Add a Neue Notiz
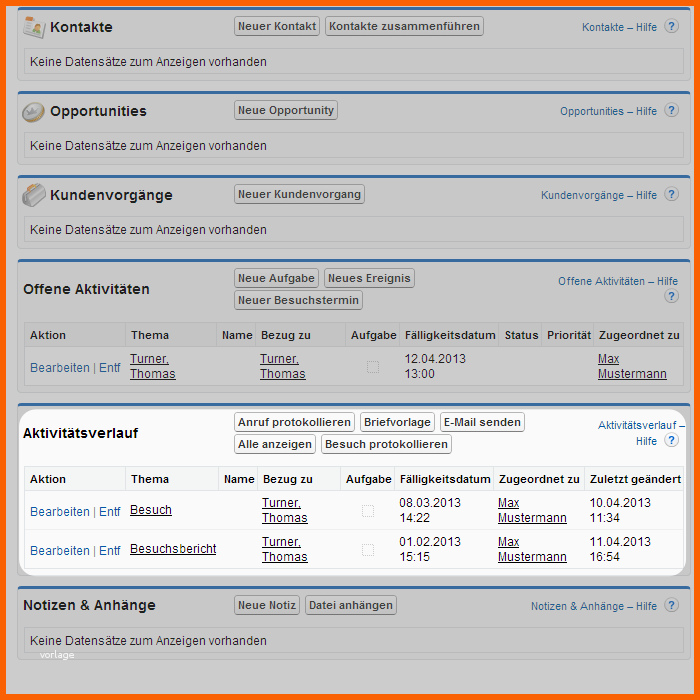Screen dimensions: 700x700 coord(267,605)
